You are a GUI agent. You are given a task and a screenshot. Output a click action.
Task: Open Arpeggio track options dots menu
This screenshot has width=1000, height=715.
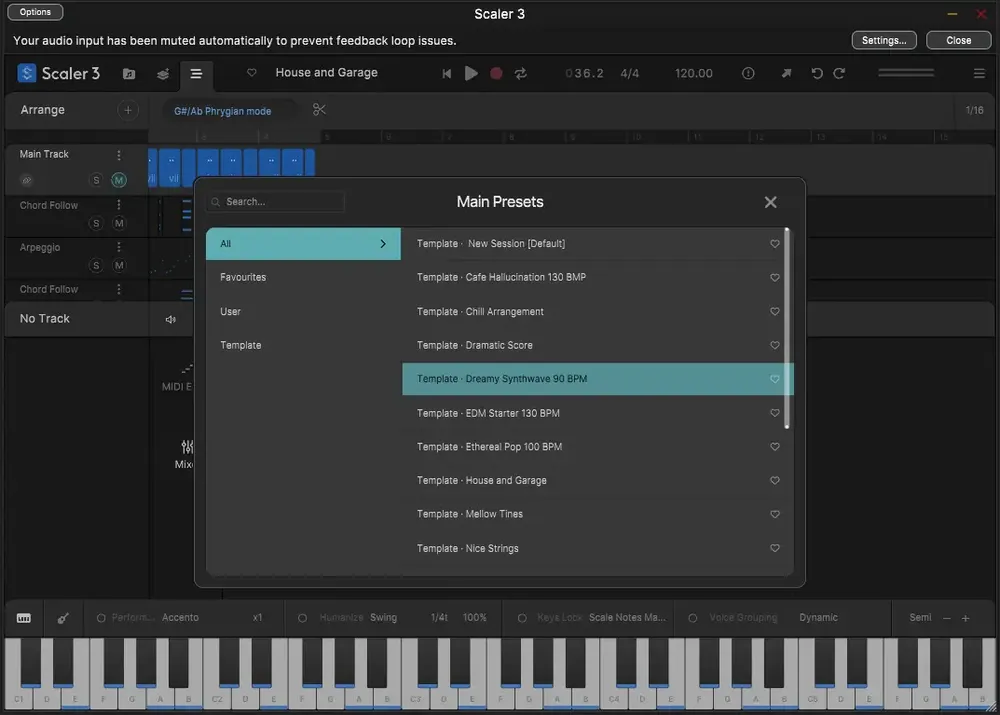[119, 247]
